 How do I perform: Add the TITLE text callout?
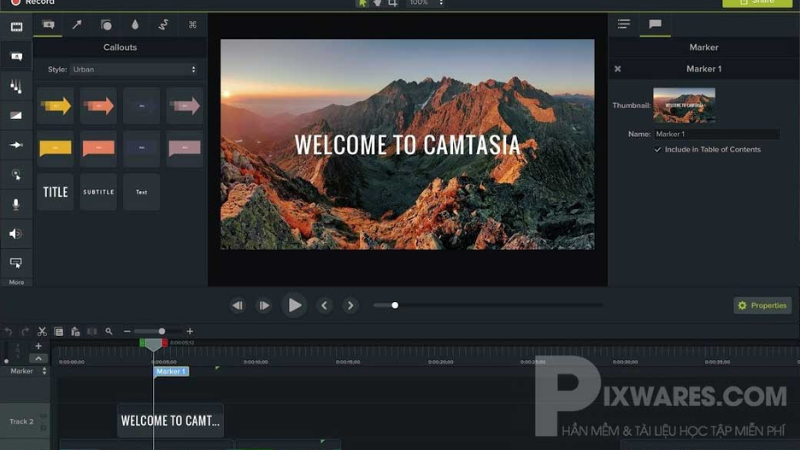[55, 192]
